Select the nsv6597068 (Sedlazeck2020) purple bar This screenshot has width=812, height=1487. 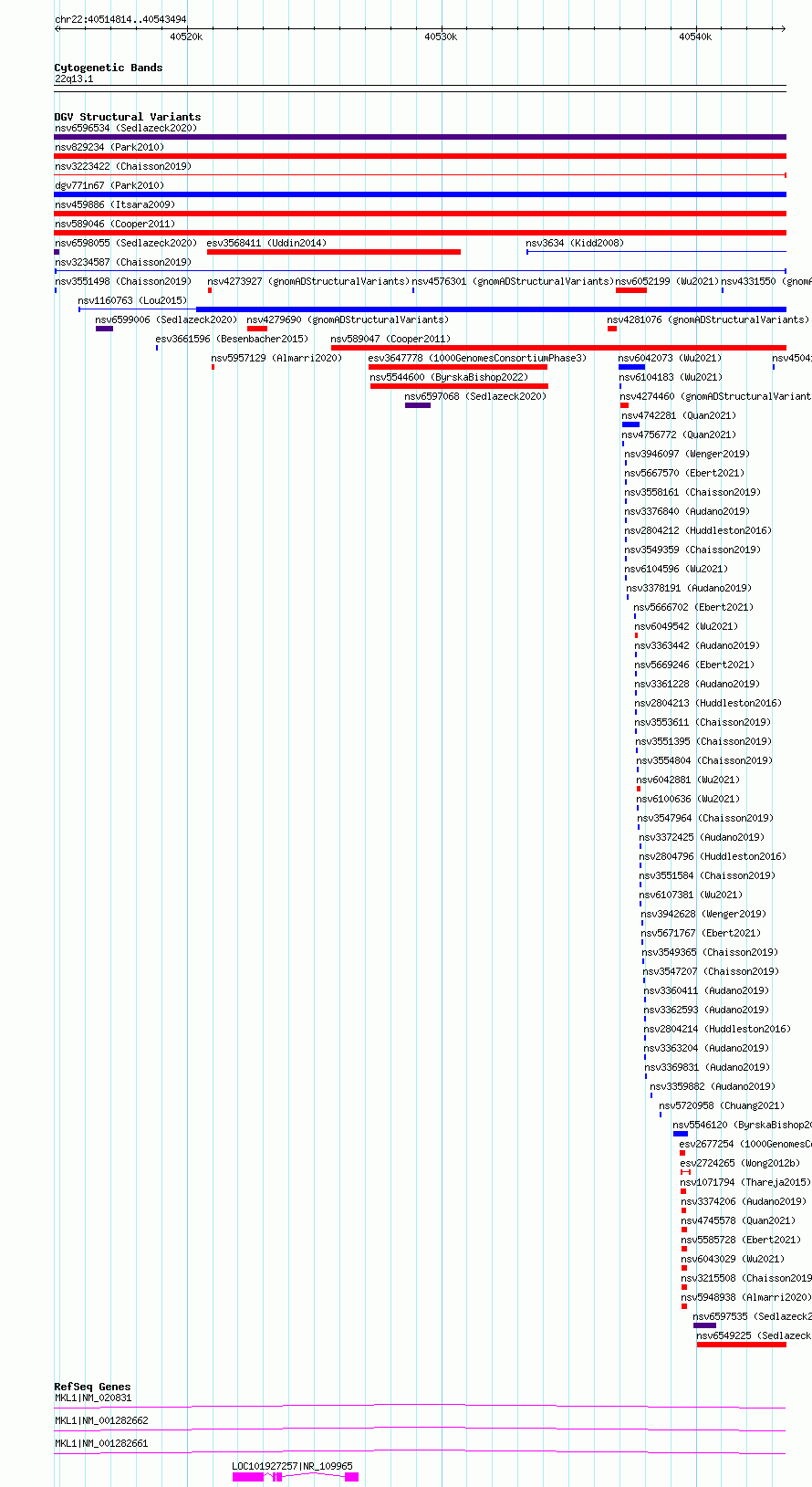coord(418,405)
